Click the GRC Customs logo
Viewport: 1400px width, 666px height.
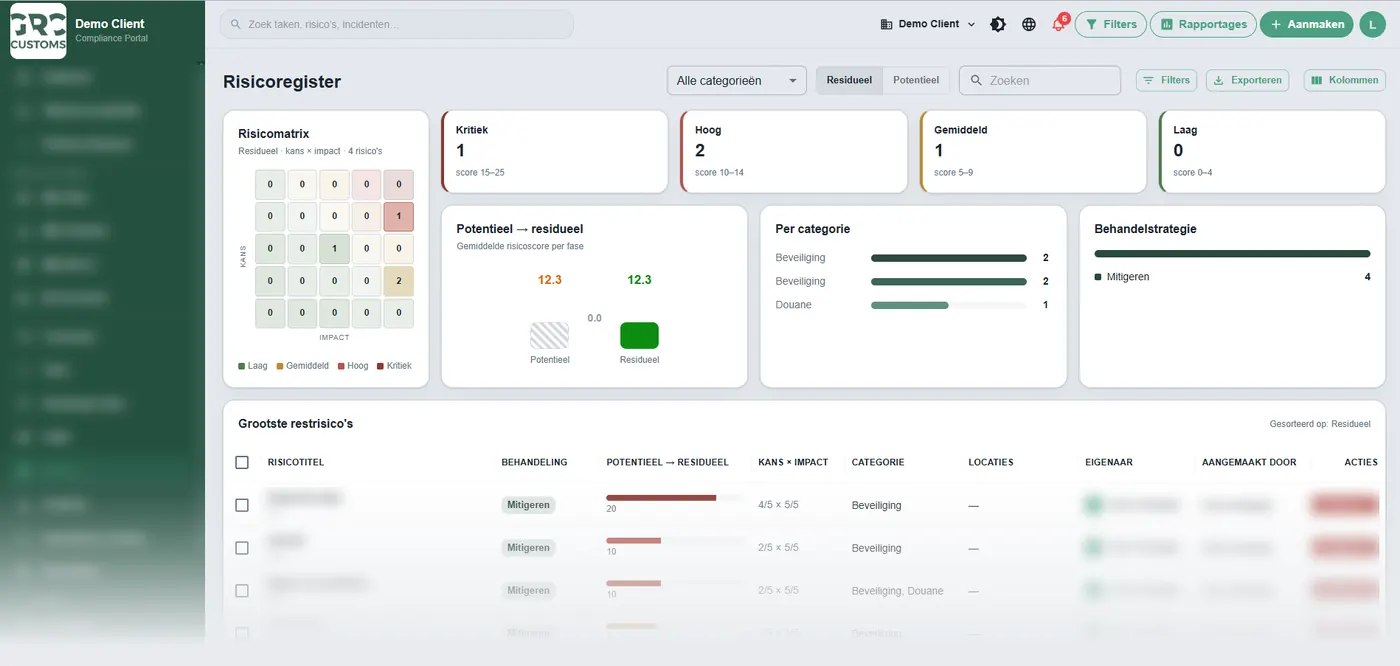click(38, 31)
